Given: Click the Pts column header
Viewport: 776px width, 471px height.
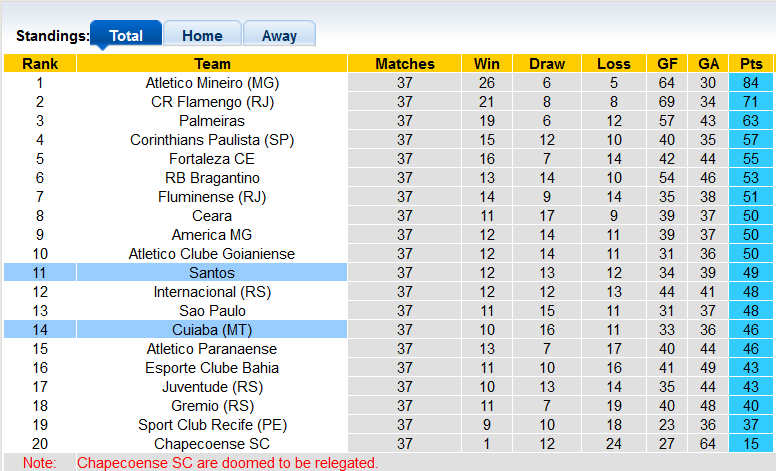Looking at the screenshot, I should pos(751,64).
